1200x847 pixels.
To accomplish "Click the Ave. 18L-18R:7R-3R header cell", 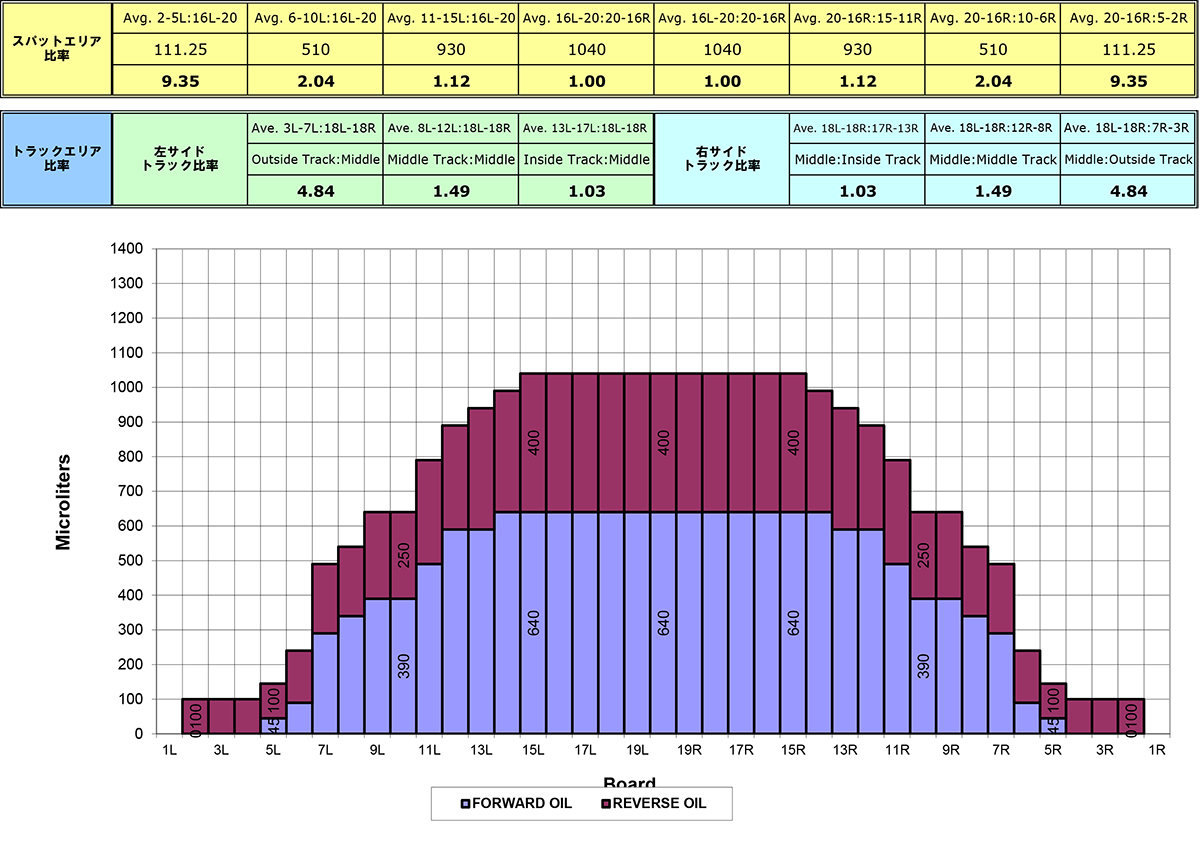I will [x=1128, y=128].
